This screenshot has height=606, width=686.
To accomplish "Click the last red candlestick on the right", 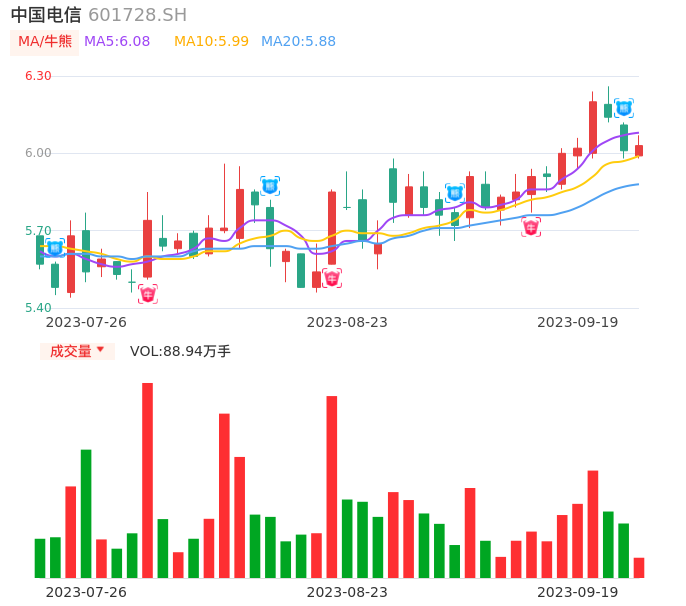I will (639, 151).
